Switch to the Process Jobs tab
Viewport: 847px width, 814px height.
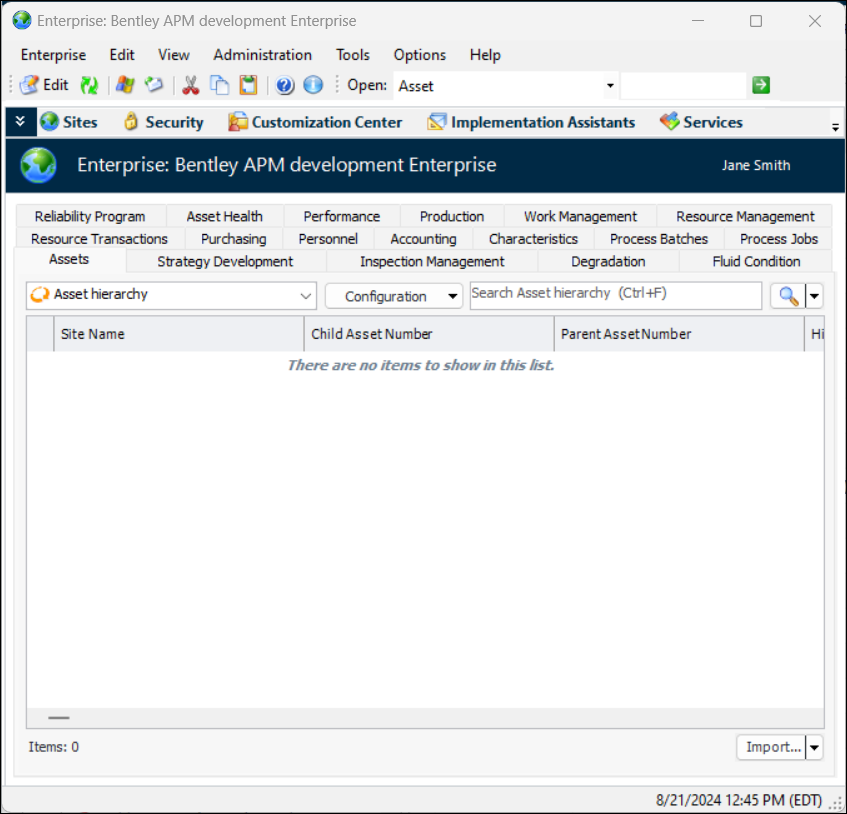click(x=778, y=239)
